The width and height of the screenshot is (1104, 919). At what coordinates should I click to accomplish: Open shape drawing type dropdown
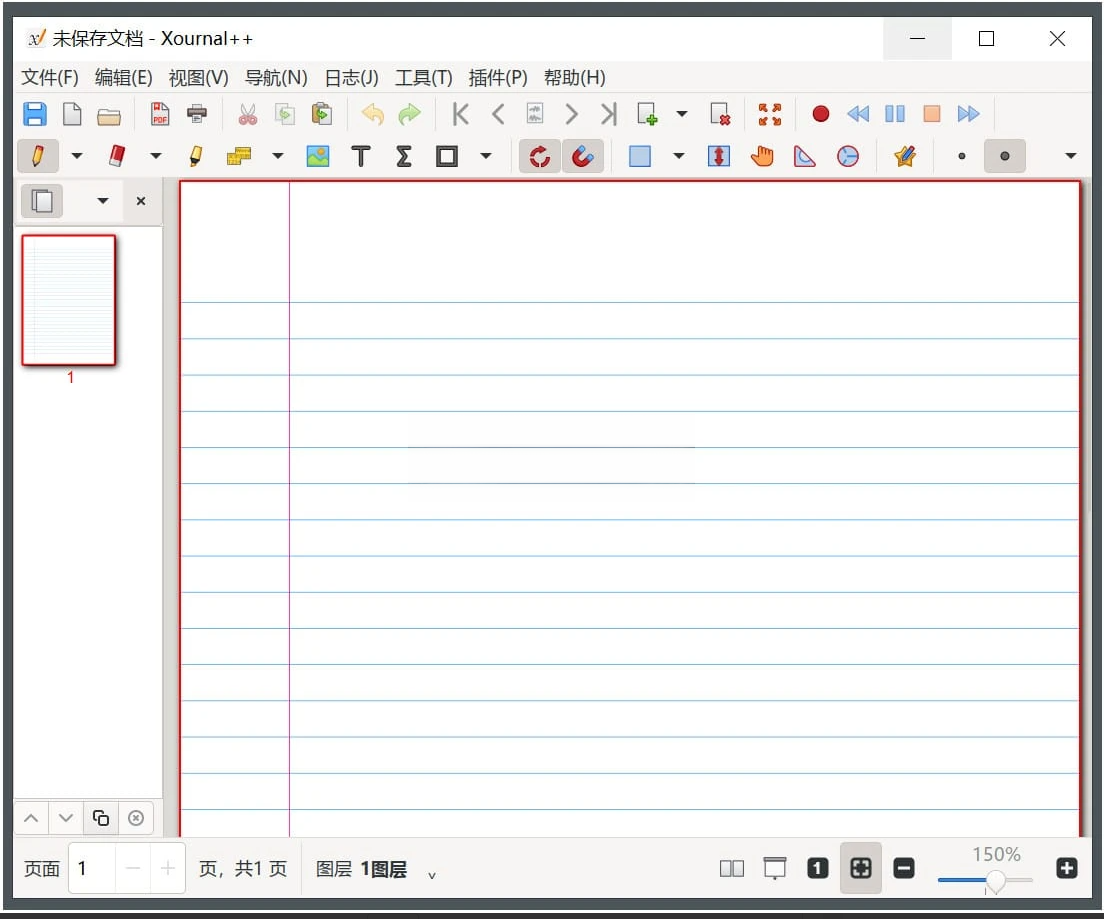point(486,156)
